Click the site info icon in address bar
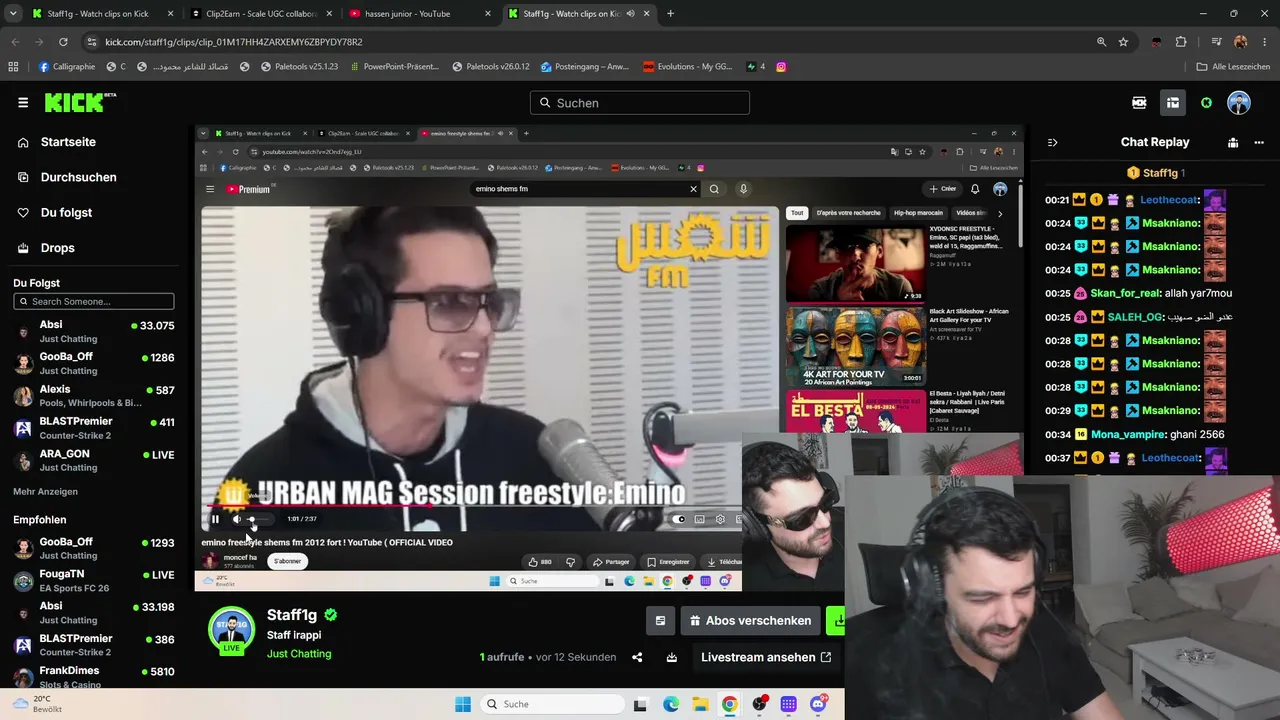Screen dimensions: 1280x720 [92, 42]
